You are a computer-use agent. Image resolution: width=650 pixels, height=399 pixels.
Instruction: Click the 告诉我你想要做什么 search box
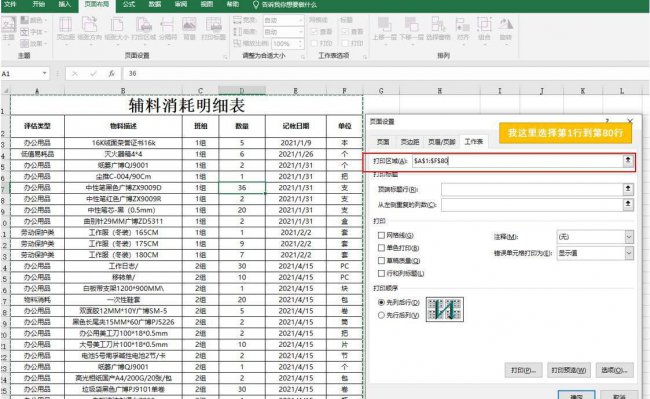click(x=285, y=5)
